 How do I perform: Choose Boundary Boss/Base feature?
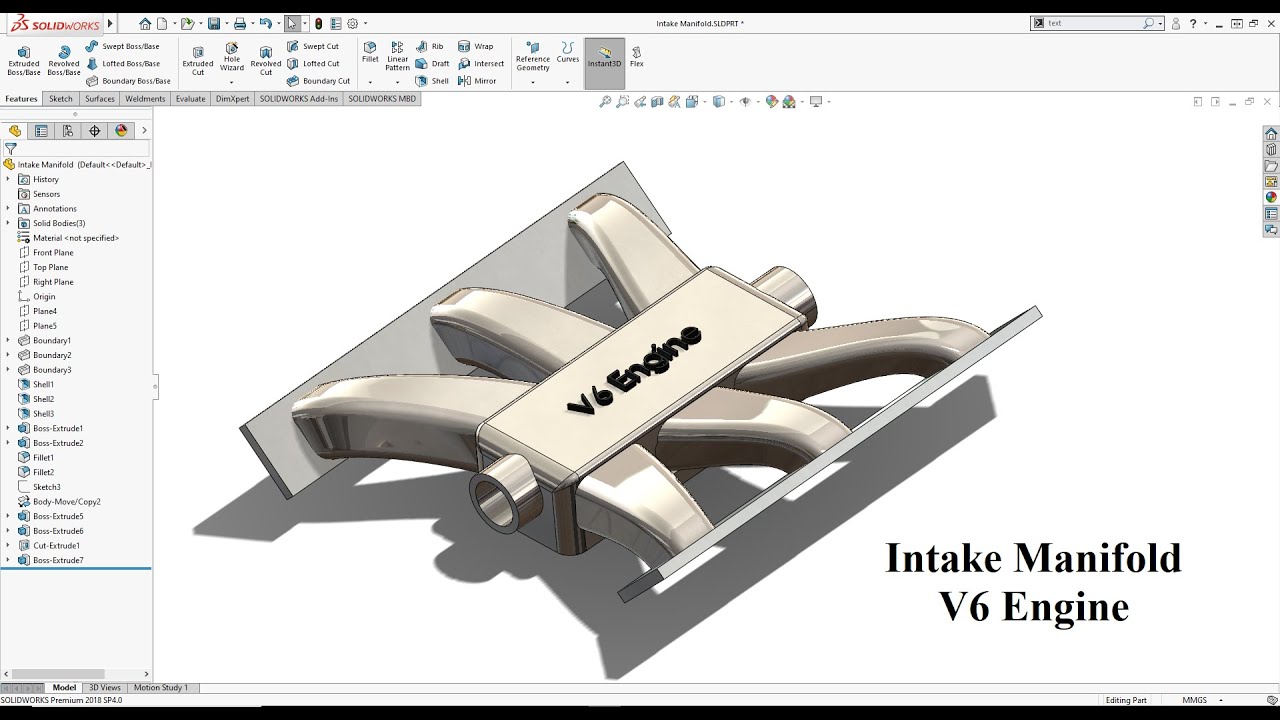tap(128, 81)
